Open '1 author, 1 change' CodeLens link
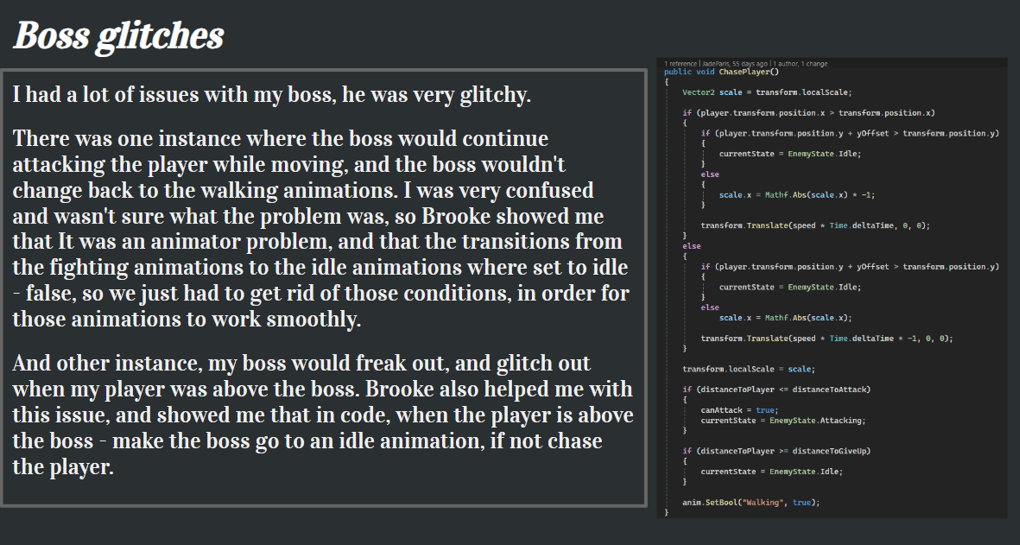 (x=799, y=64)
